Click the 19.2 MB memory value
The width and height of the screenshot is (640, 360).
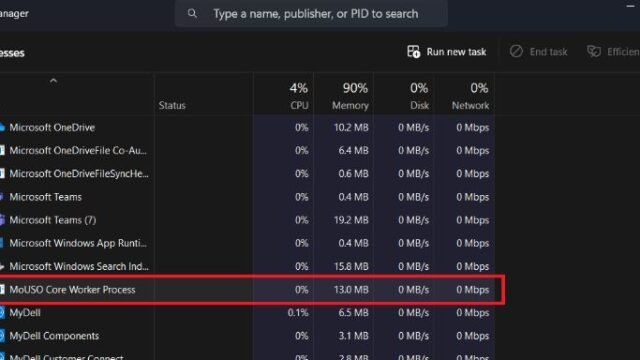351,220
